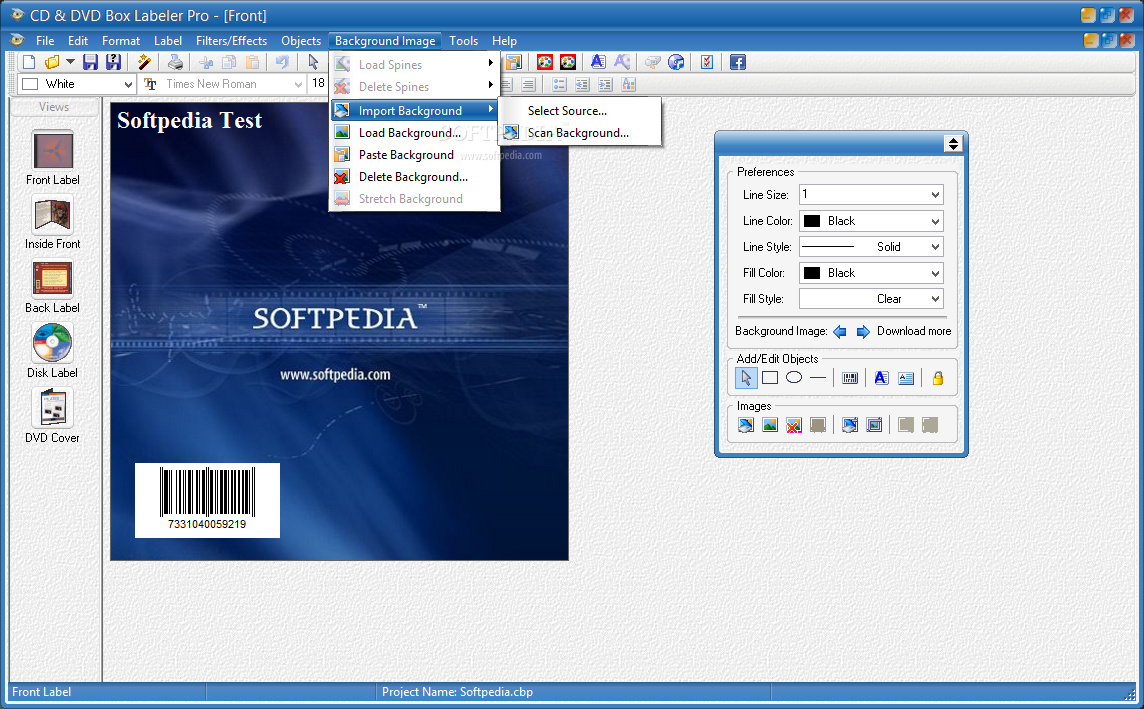The image size is (1144, 709).
Task: Click the Save As floppy icon
Action: (x=114, y=63)
